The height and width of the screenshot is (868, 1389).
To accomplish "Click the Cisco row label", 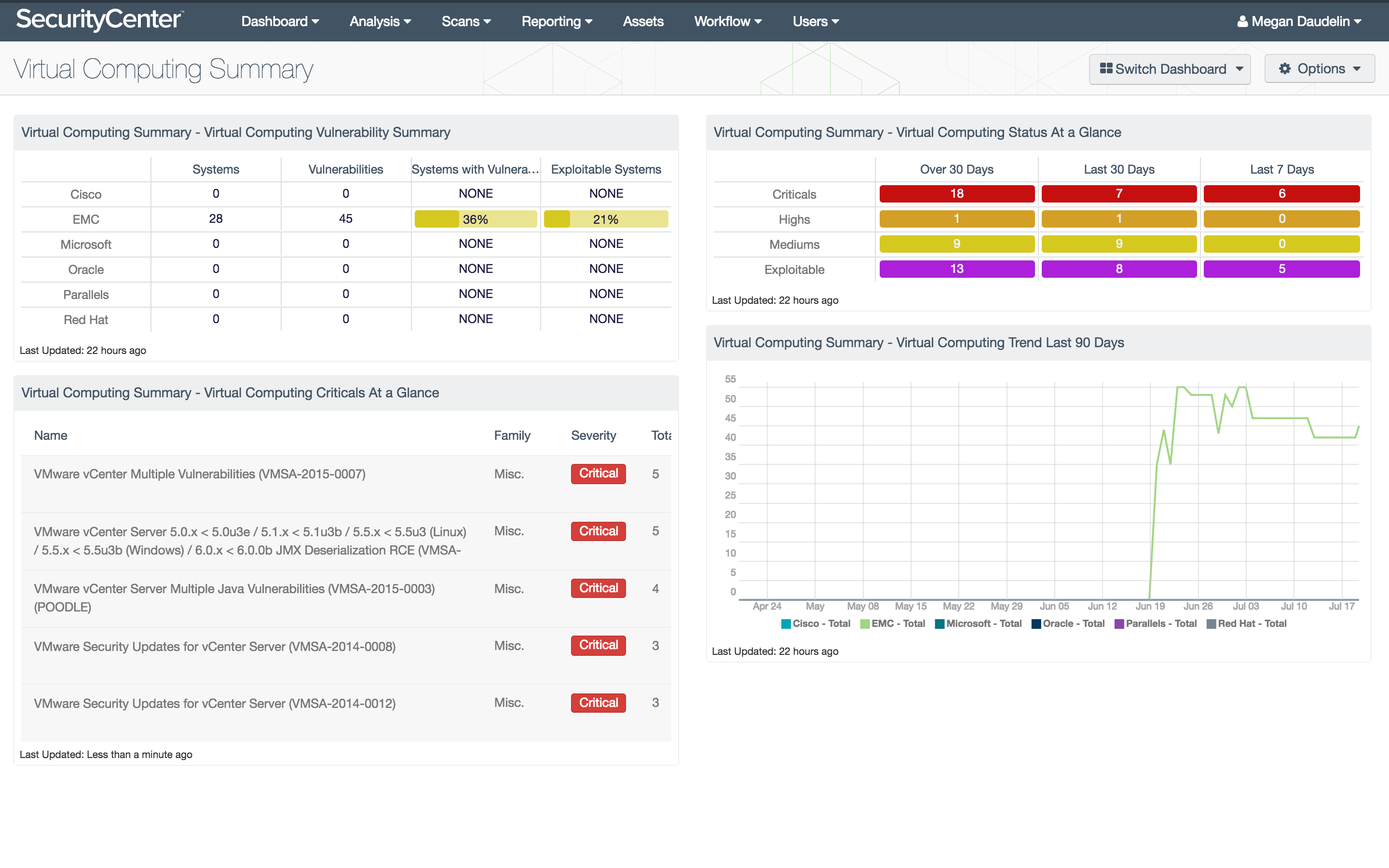I will 85,195.
